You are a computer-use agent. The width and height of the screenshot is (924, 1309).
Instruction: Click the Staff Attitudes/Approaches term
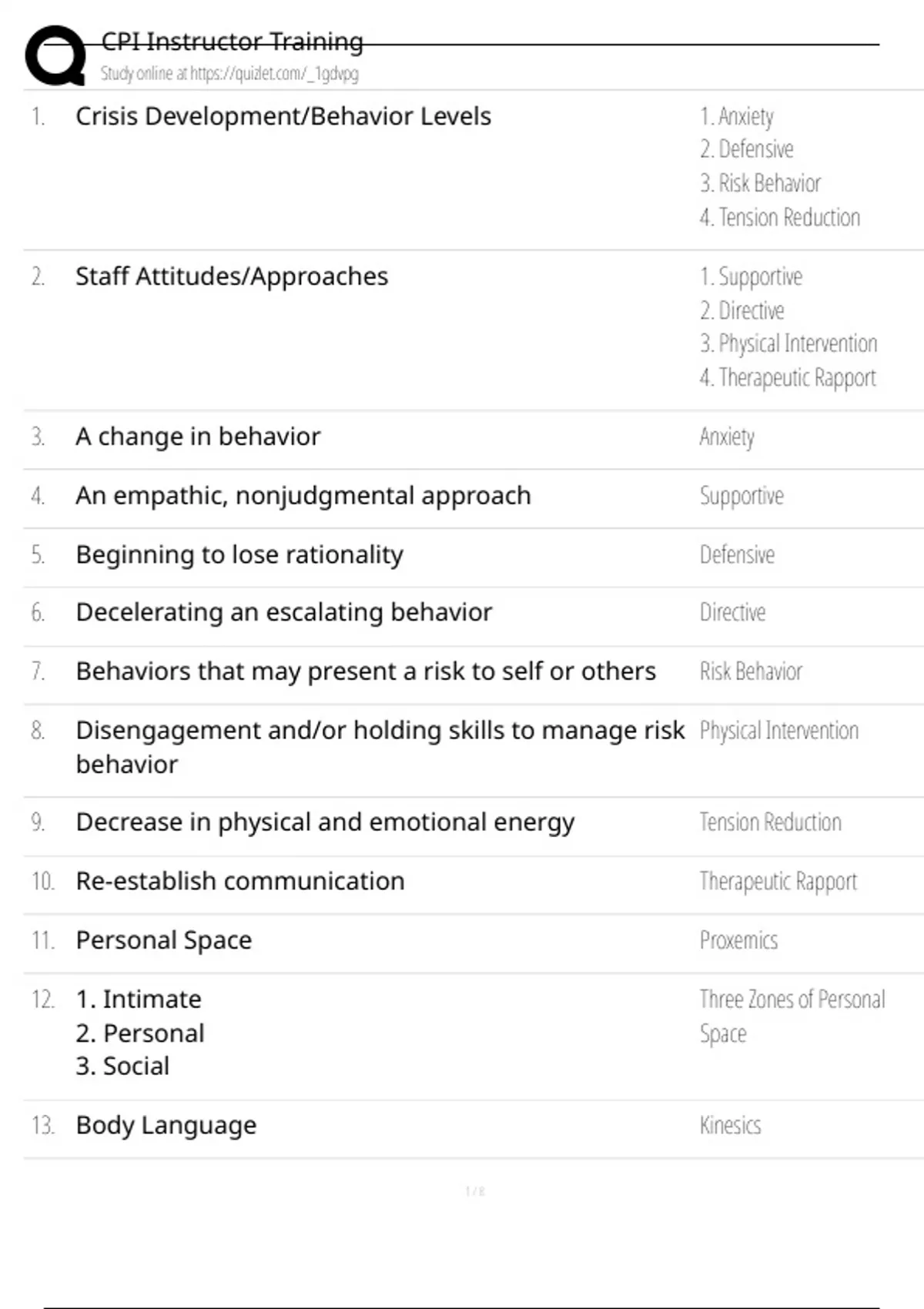pyautogui.click(x=231, y=276)
